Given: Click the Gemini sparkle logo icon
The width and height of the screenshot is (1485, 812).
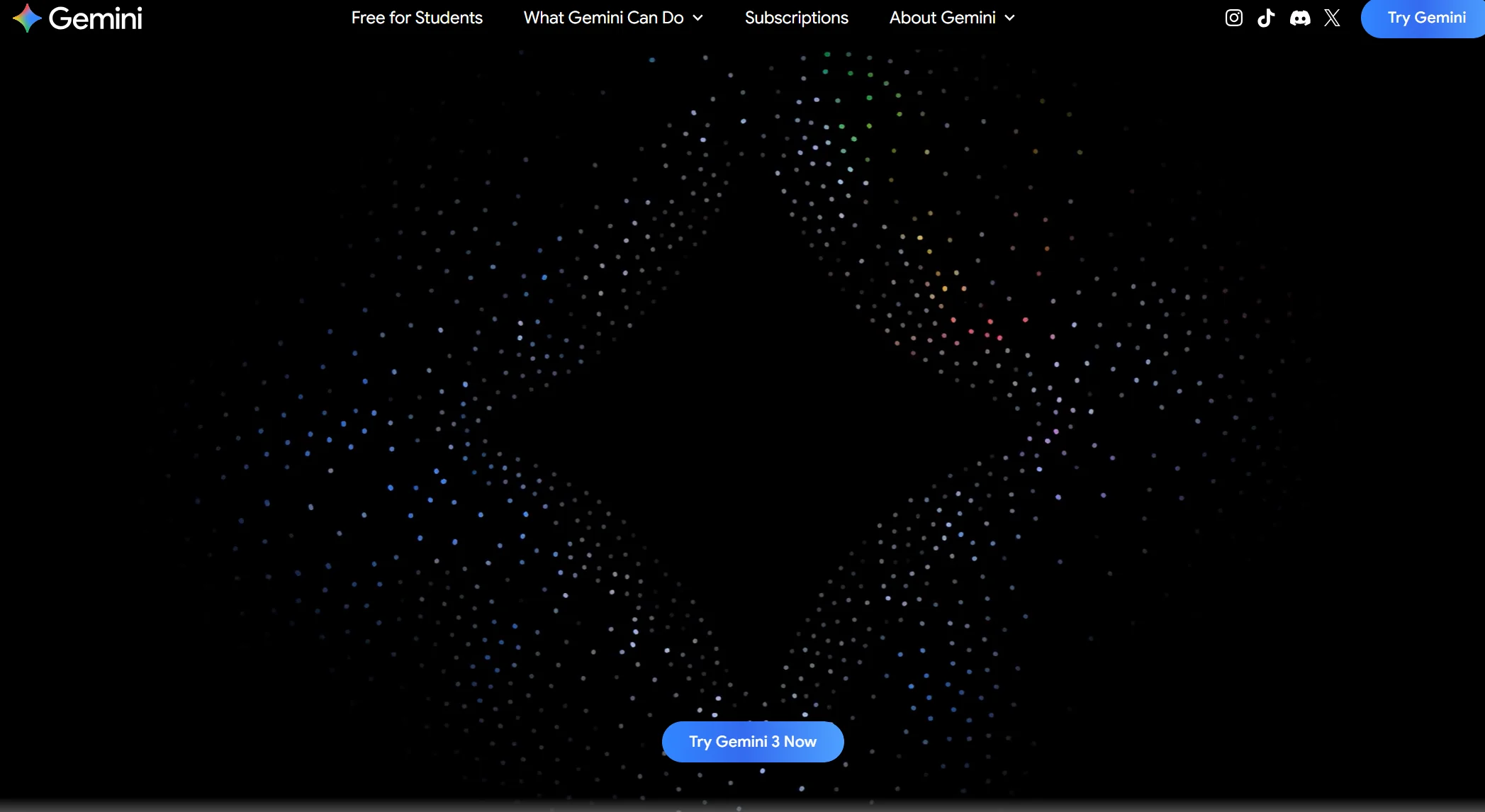Looking at the screenshot, I should click(26, 18).
